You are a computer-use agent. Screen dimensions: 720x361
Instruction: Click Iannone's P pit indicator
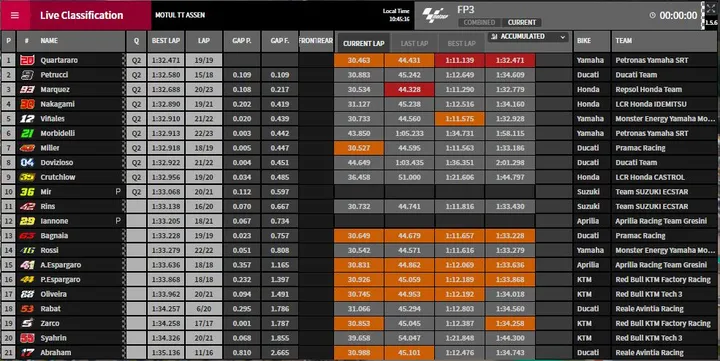[118, 221]
